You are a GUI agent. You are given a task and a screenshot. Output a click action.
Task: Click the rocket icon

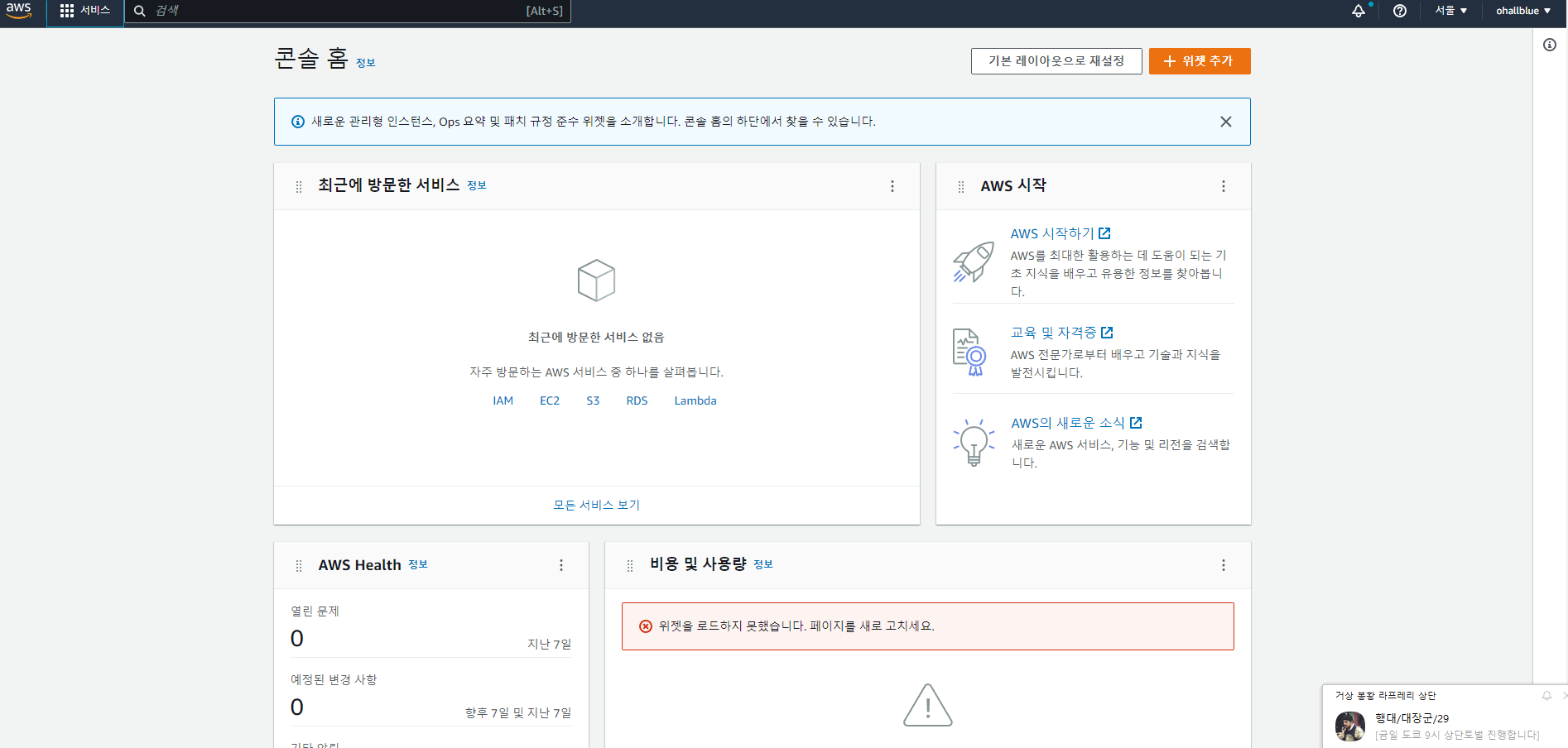pyautogui.click(x=974, y=262)
